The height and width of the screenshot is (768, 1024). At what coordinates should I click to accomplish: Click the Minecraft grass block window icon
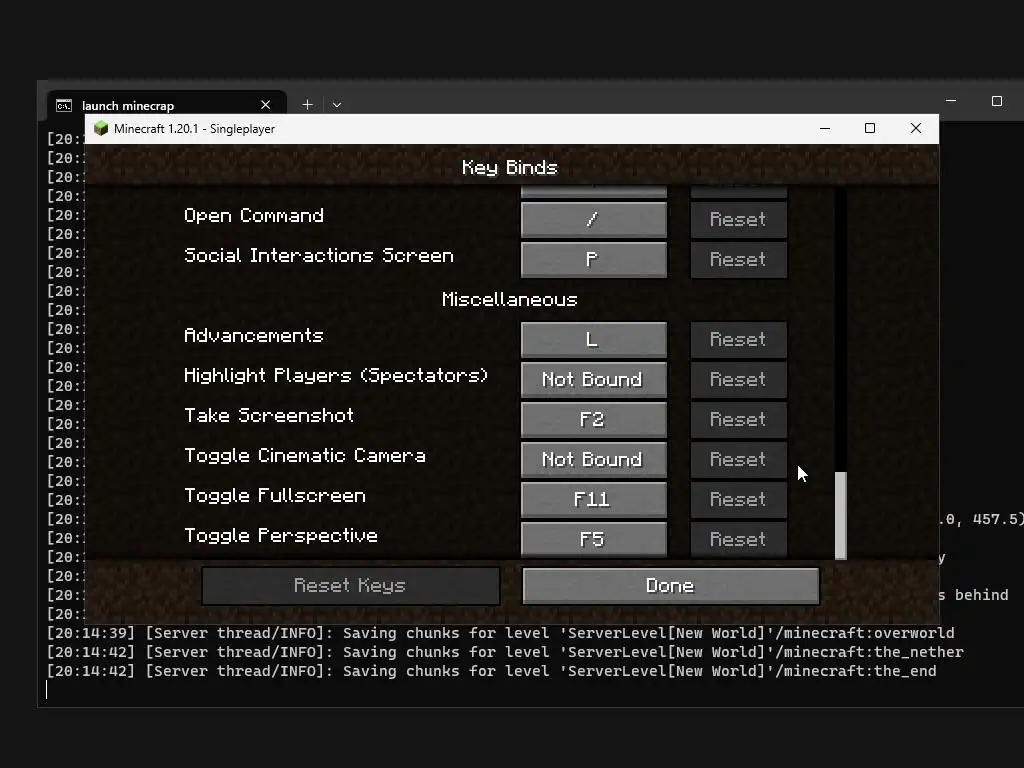101,129
